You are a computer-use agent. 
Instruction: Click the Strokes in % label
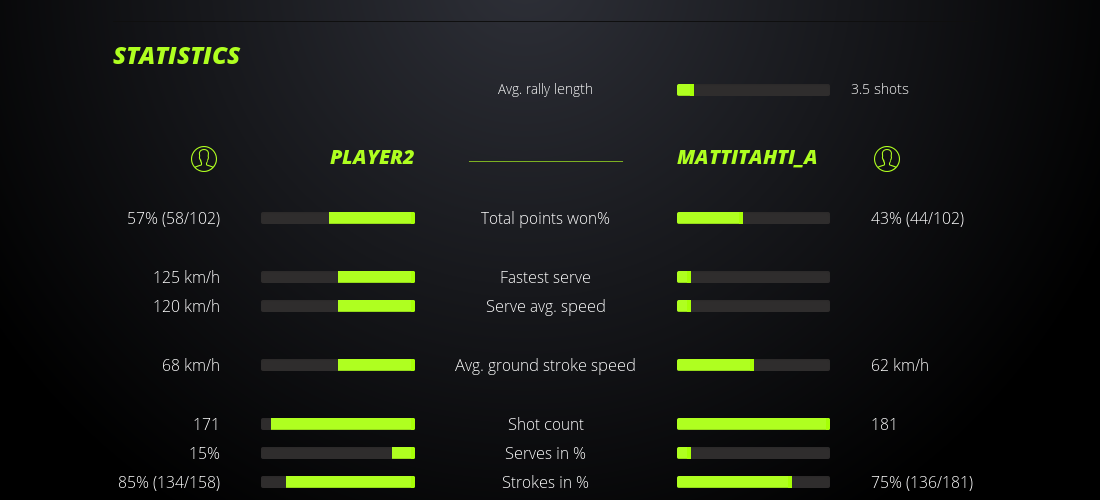(x=545, y=482)
